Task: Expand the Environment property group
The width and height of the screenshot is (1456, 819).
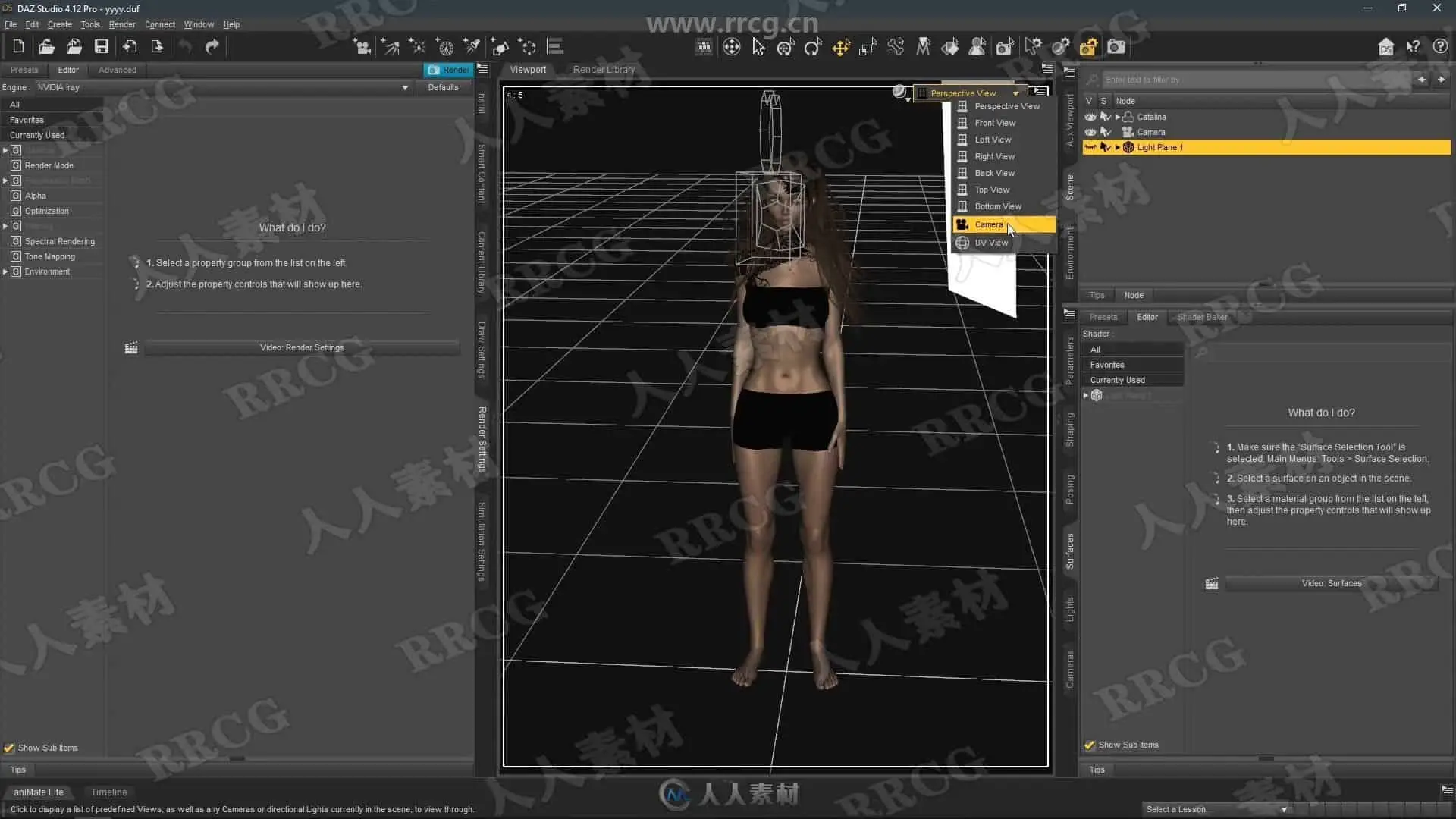Action: tap(5, 271)
